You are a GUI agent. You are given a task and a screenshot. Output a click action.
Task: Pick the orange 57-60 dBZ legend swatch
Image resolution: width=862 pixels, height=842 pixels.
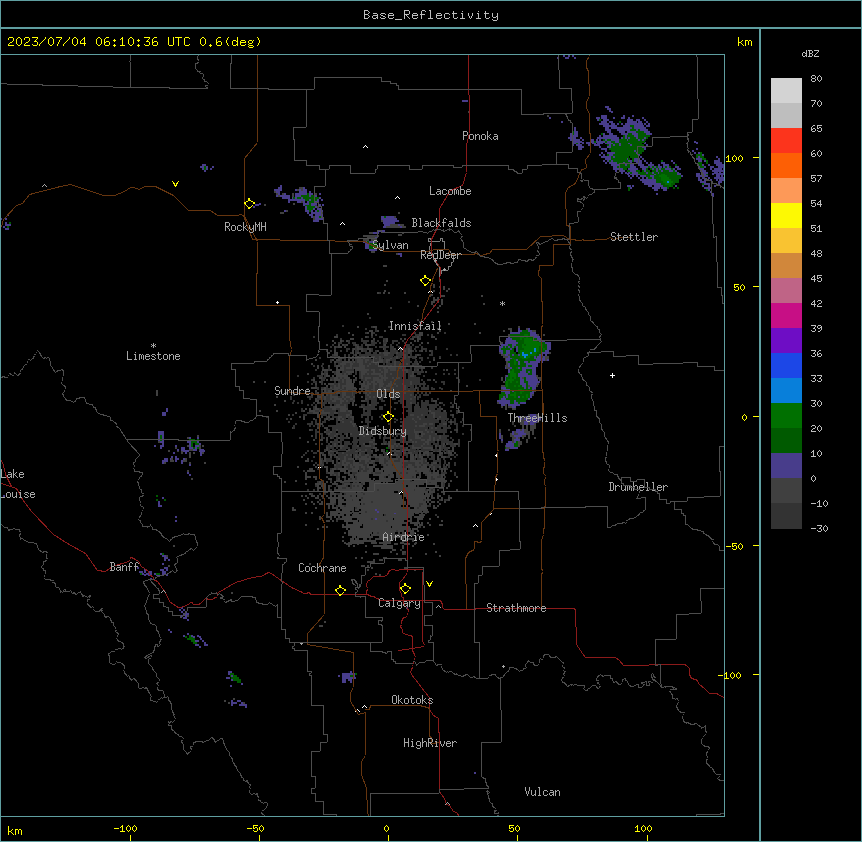[786, 165]
